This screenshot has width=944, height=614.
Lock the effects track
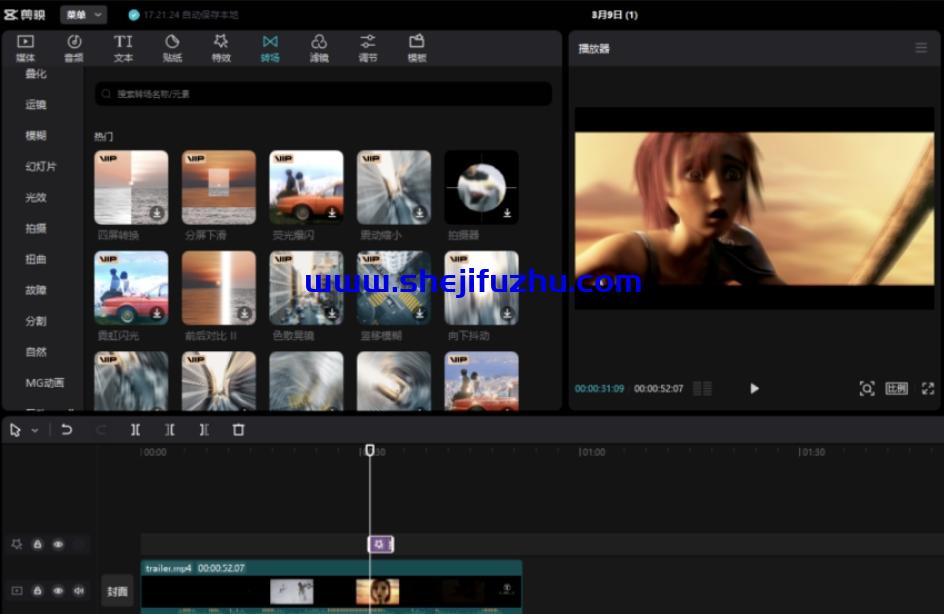tap(37, 544)
